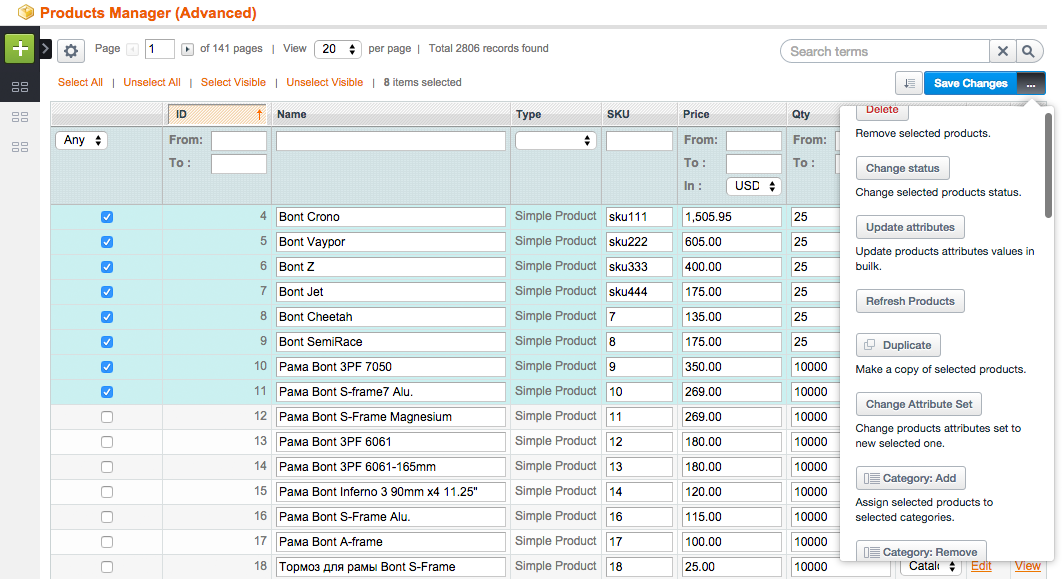Image resolution: width=1062 pixels, height=579 pixels.
Task: Click the ID From filter field
Action: coord(238,141)
